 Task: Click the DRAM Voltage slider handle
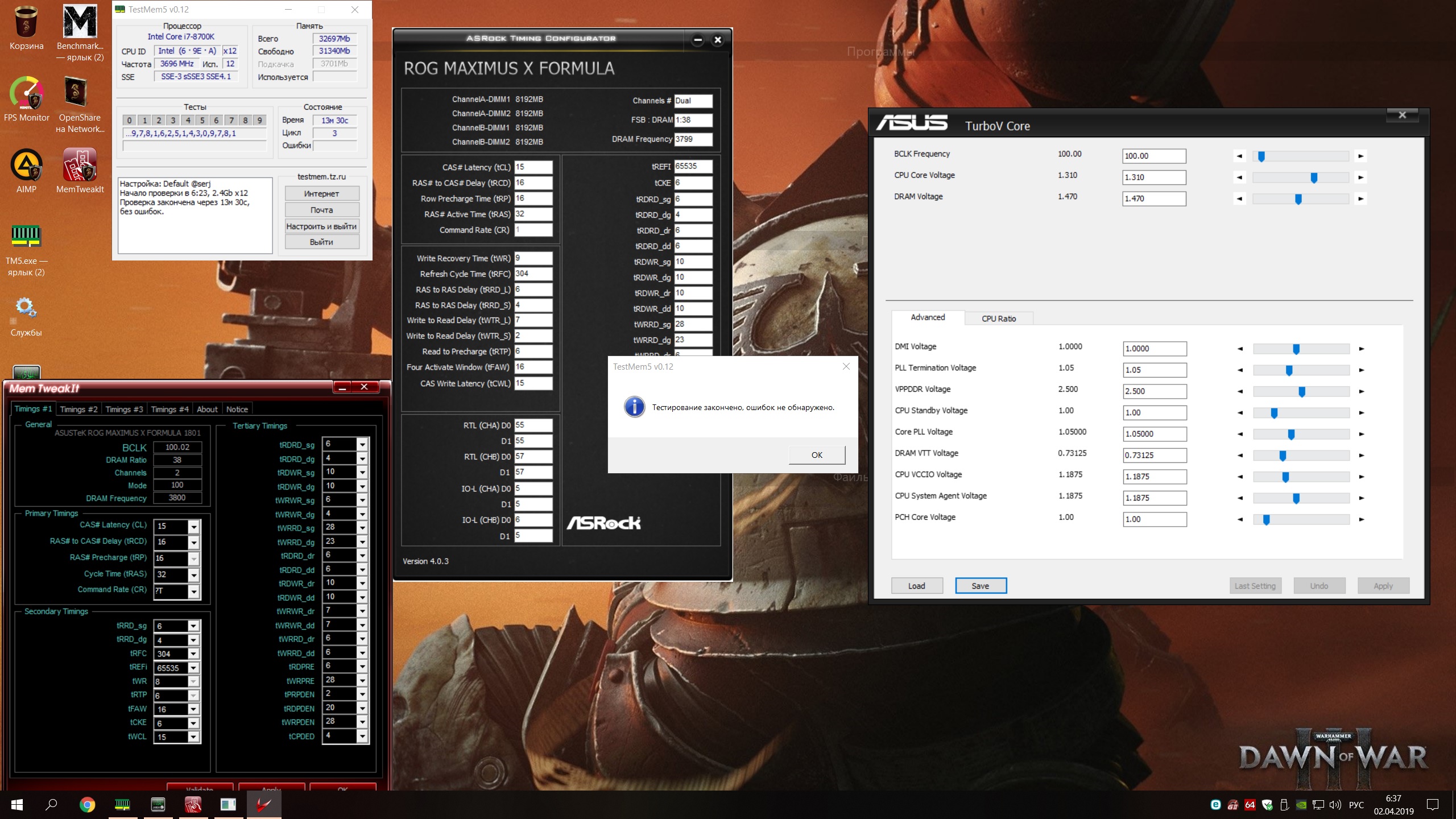[1298, 199]
